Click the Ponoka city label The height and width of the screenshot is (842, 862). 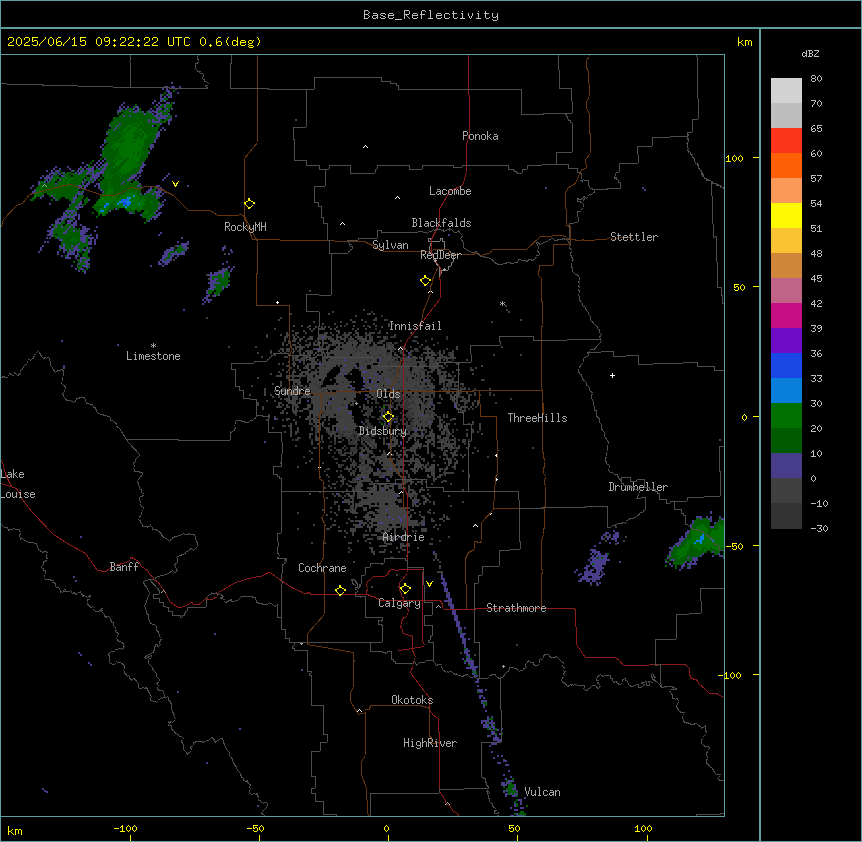pos(480,136)
